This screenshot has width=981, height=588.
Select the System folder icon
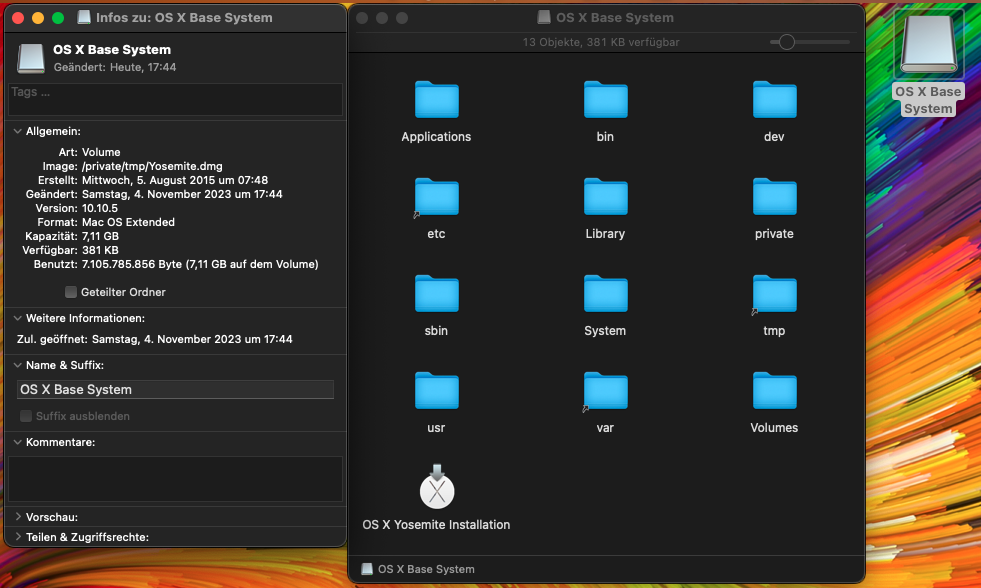(605, 294)
